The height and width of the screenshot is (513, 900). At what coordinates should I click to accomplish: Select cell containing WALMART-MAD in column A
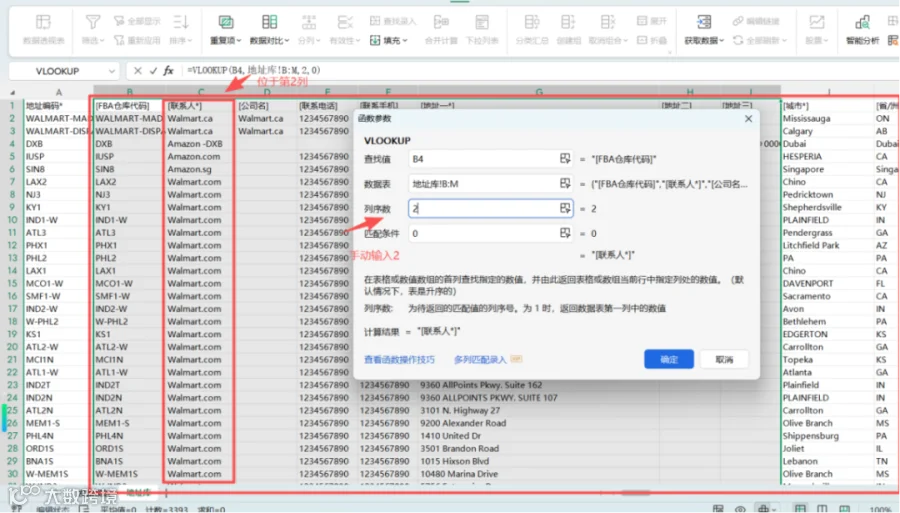[58, 118]
